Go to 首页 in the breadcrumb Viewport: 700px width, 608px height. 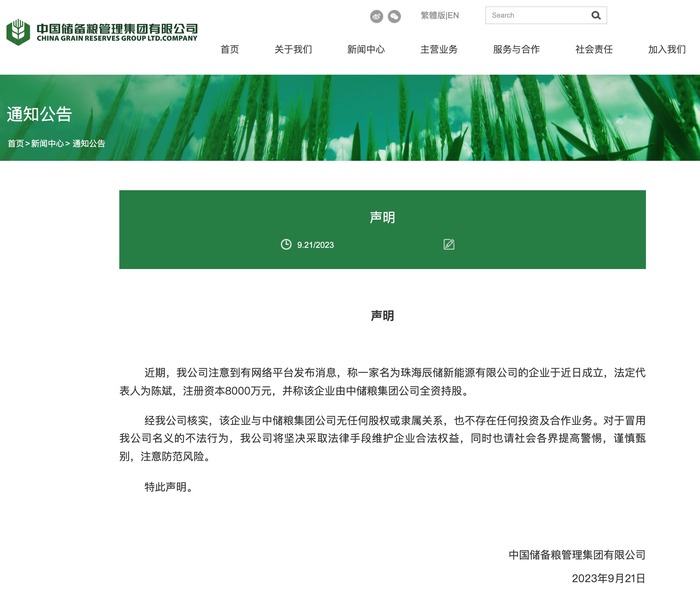(x=15, y=143)
